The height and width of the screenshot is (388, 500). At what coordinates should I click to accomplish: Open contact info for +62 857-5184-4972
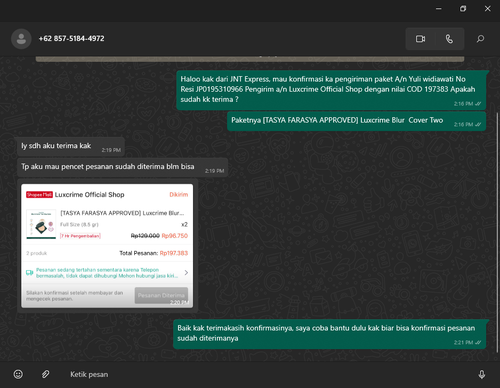pyautogui.click(x=71, y=39)
